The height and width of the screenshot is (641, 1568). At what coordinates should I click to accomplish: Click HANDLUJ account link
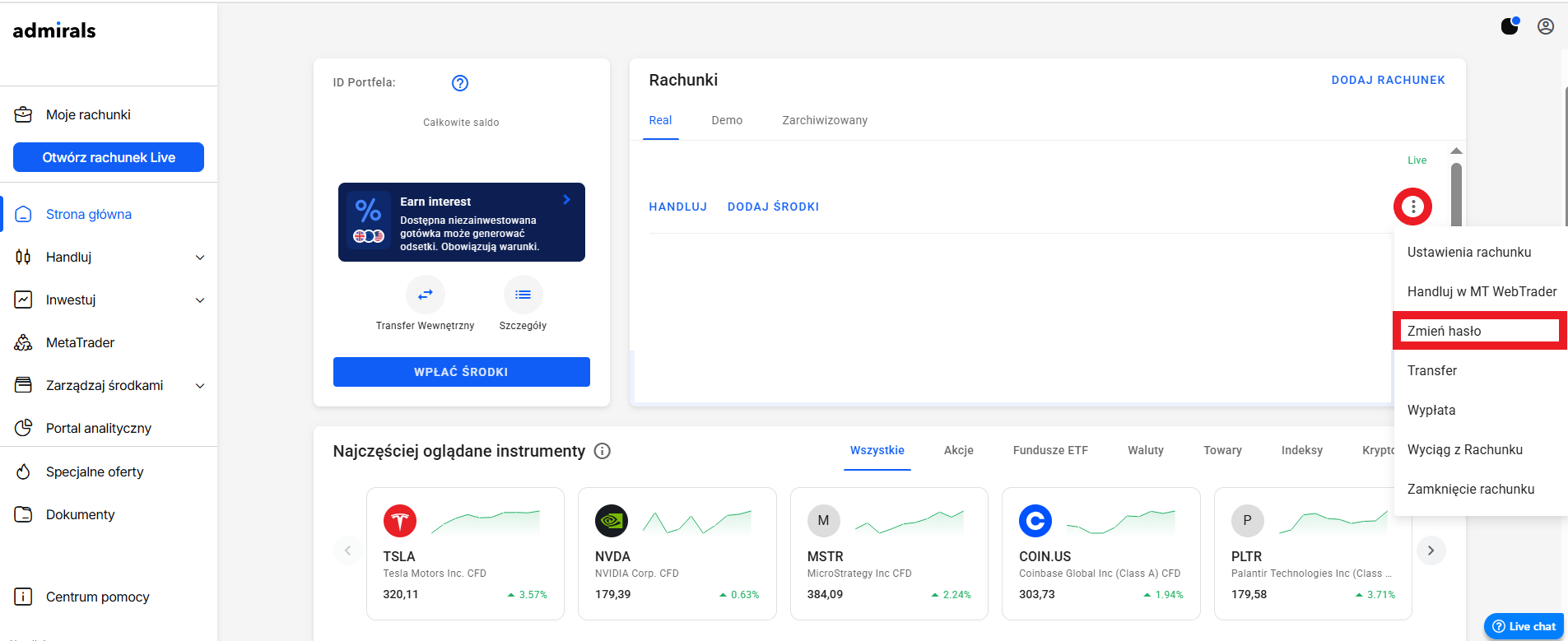678,207
